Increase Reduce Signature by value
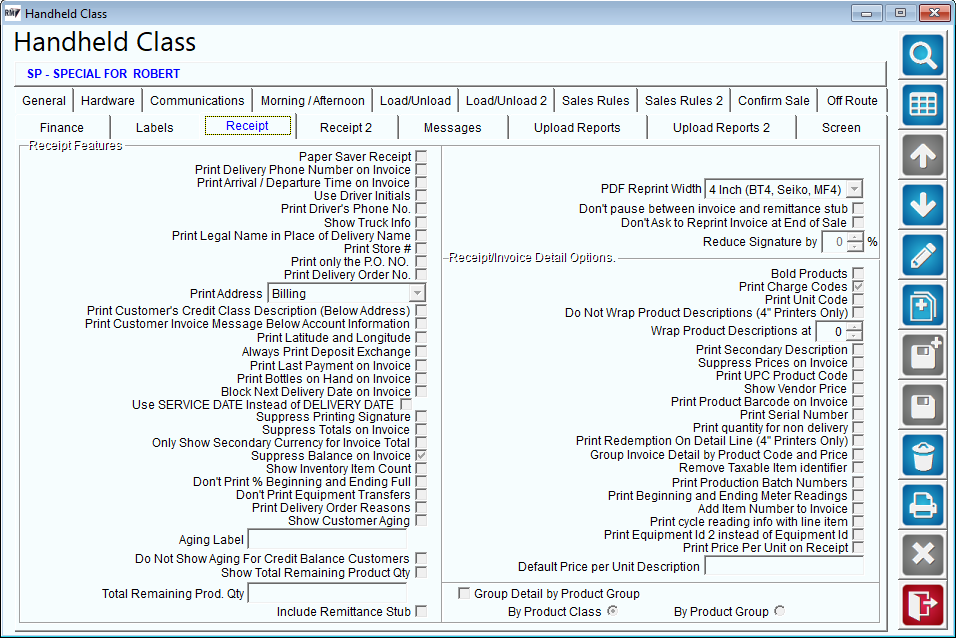The image size is (956, 638). pyautogui.click(x=855, y=237)
